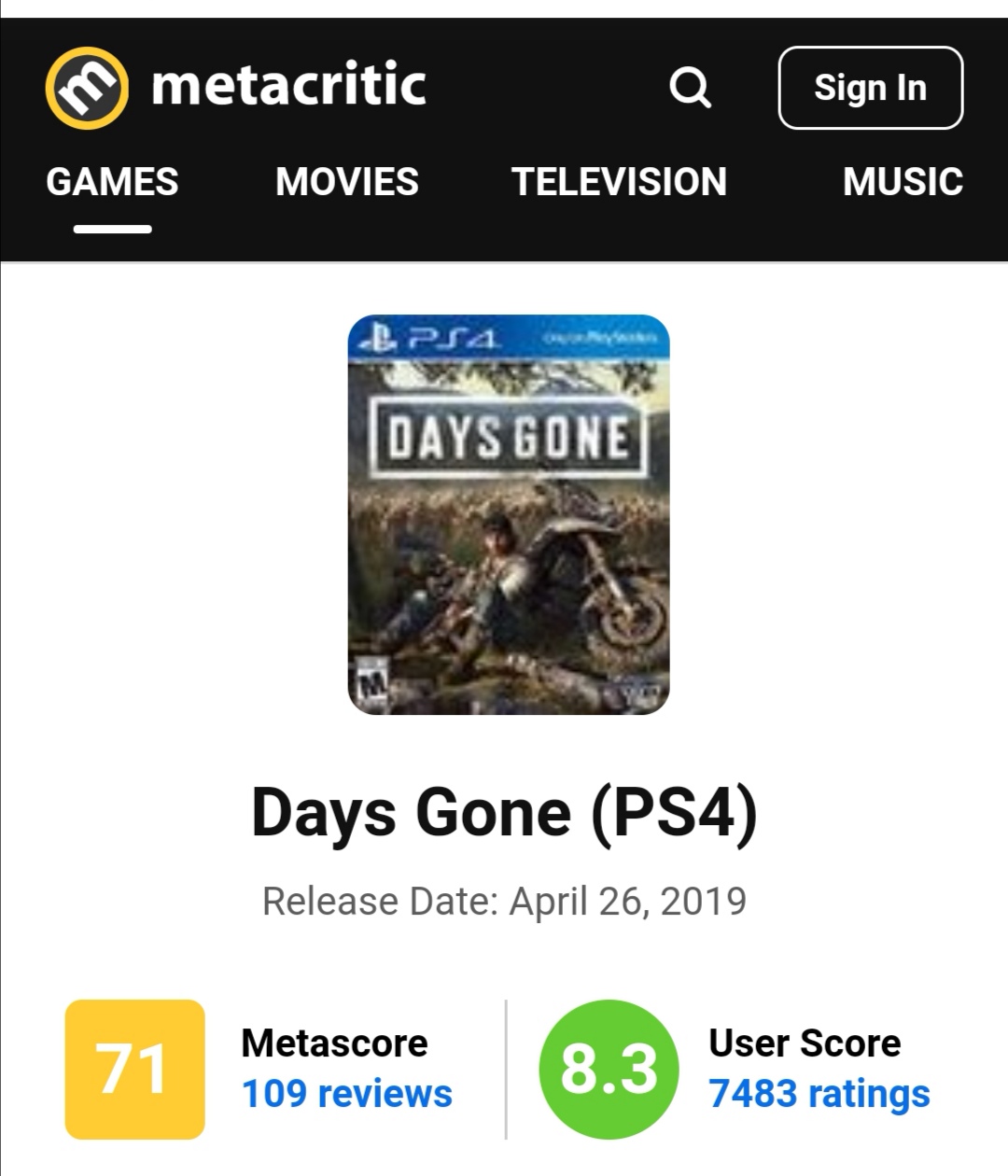Click the Days Gone (PS4) title heading

point(504,812)
